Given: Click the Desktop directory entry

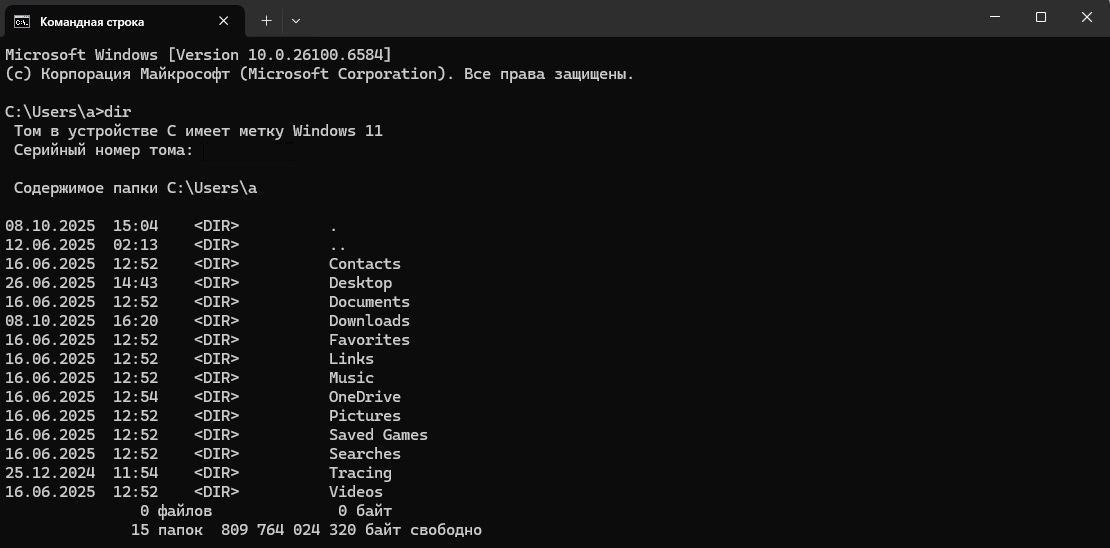Looking at the screenshot, I should 360,283.
